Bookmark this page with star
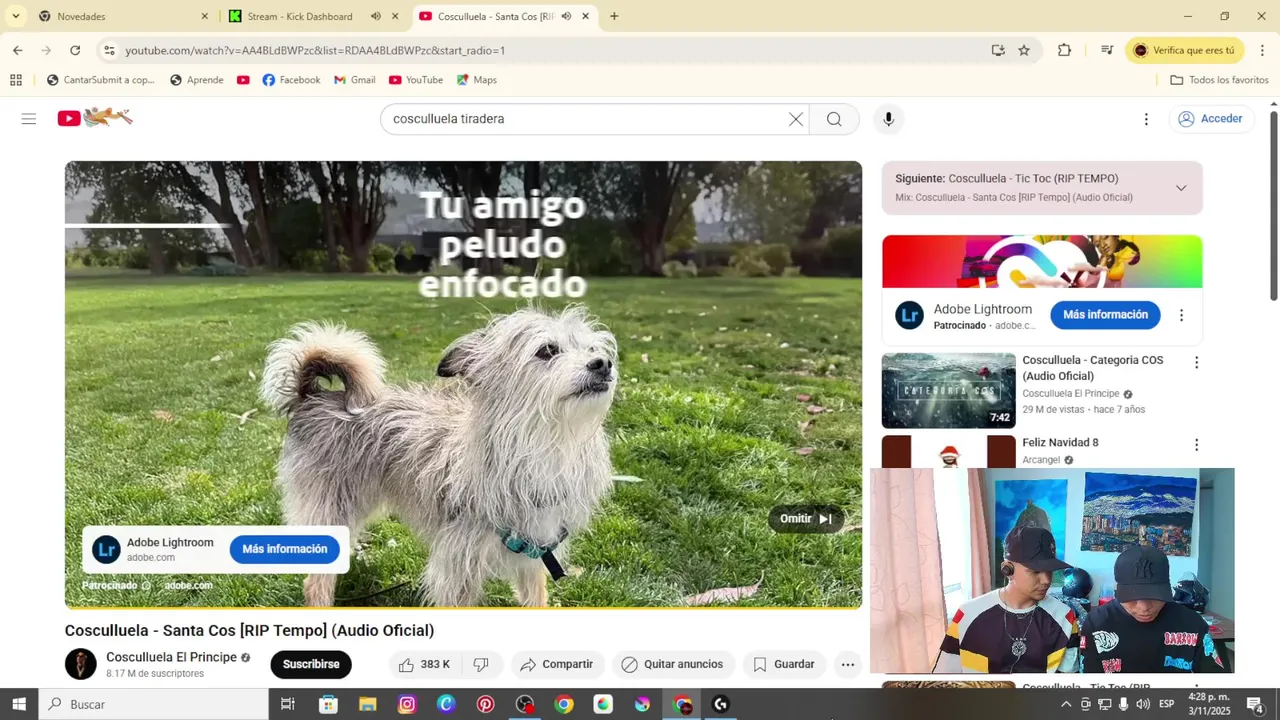This screenshot has width=1280, height=720. tap(1024, 50)
